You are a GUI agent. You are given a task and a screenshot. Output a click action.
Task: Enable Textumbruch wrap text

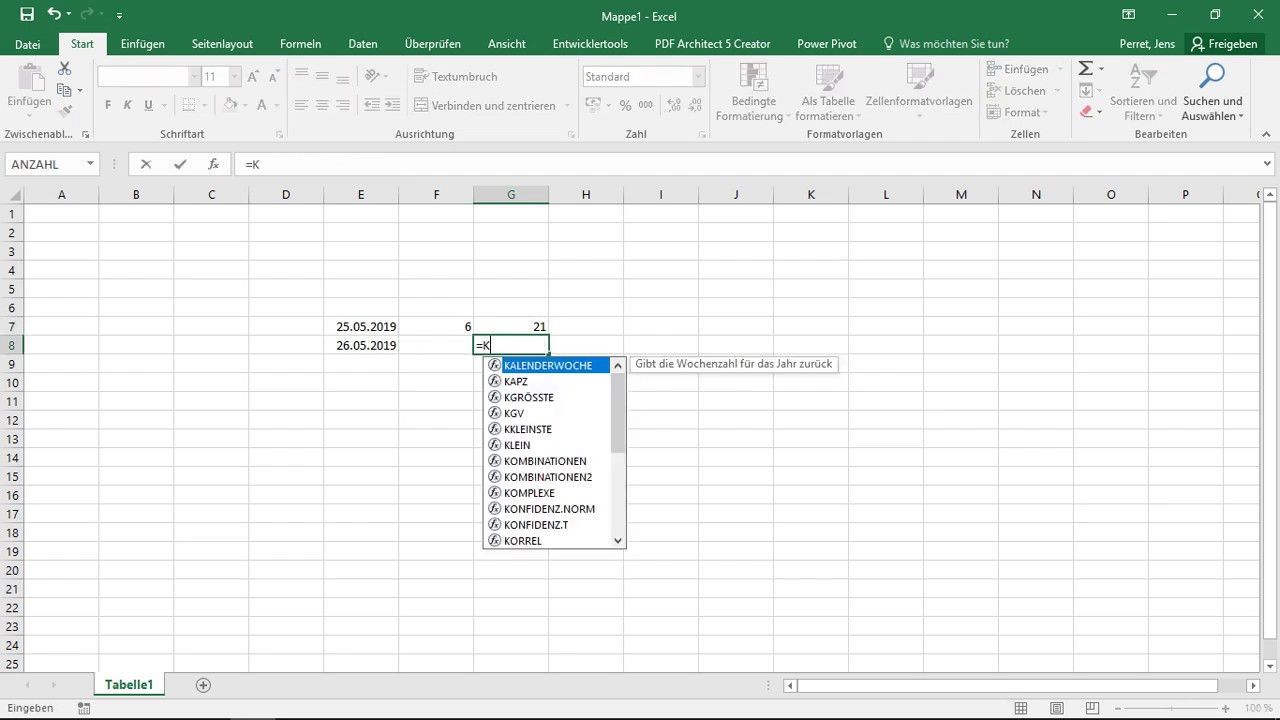(456, 76)
